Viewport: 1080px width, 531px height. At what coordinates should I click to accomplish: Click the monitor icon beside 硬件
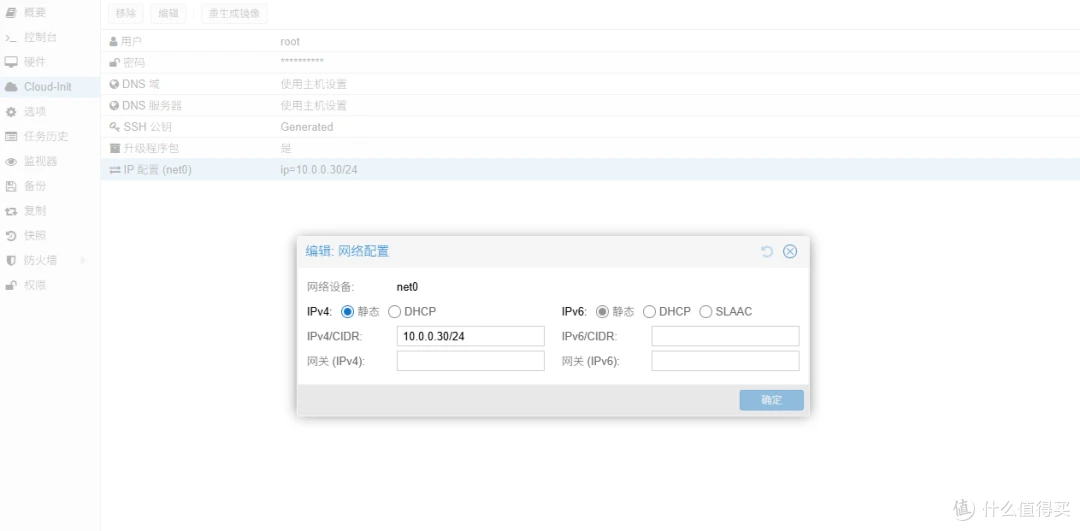10,62
